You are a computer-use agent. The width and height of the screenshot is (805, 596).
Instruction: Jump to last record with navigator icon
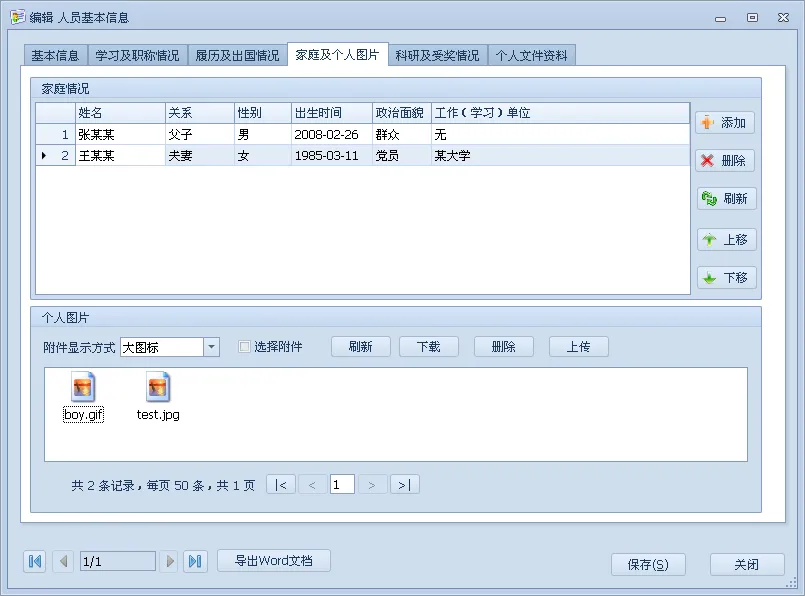[x=195, y=561]
